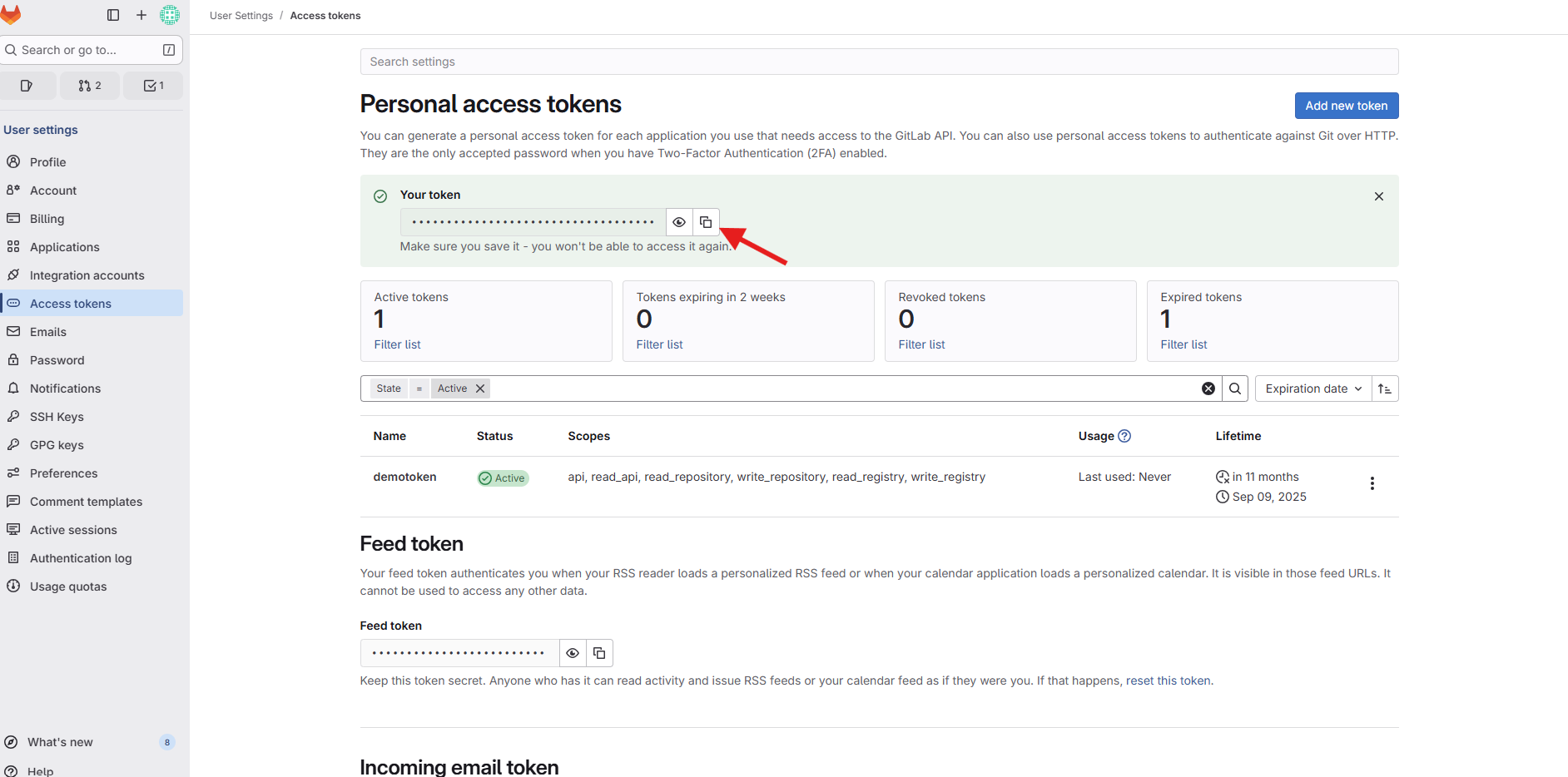This screenshot has width=1568, height=777.
Task: Open the Notifications settings section
Action: click(x=64, y=388)
